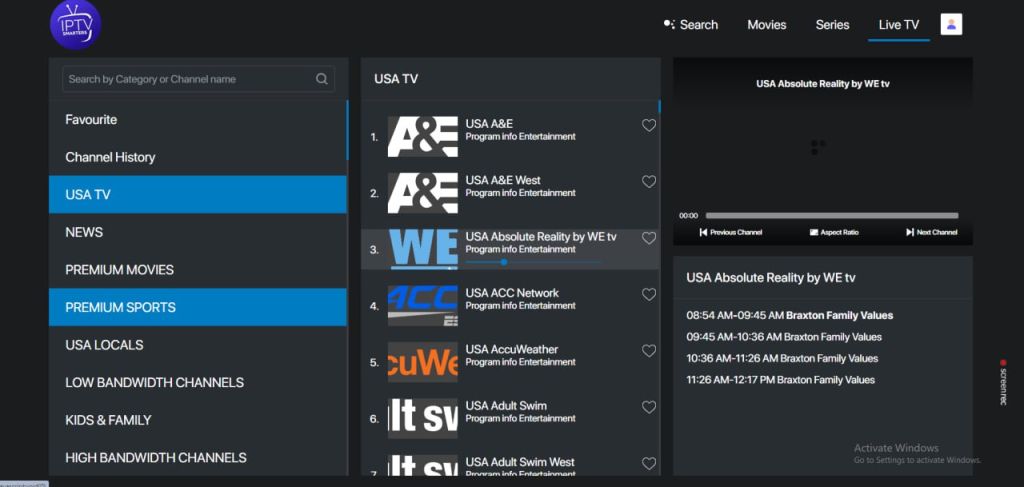This screenshot has width=1024, height=487.
Task: Open the NEWS category
Action: point(198,232)
